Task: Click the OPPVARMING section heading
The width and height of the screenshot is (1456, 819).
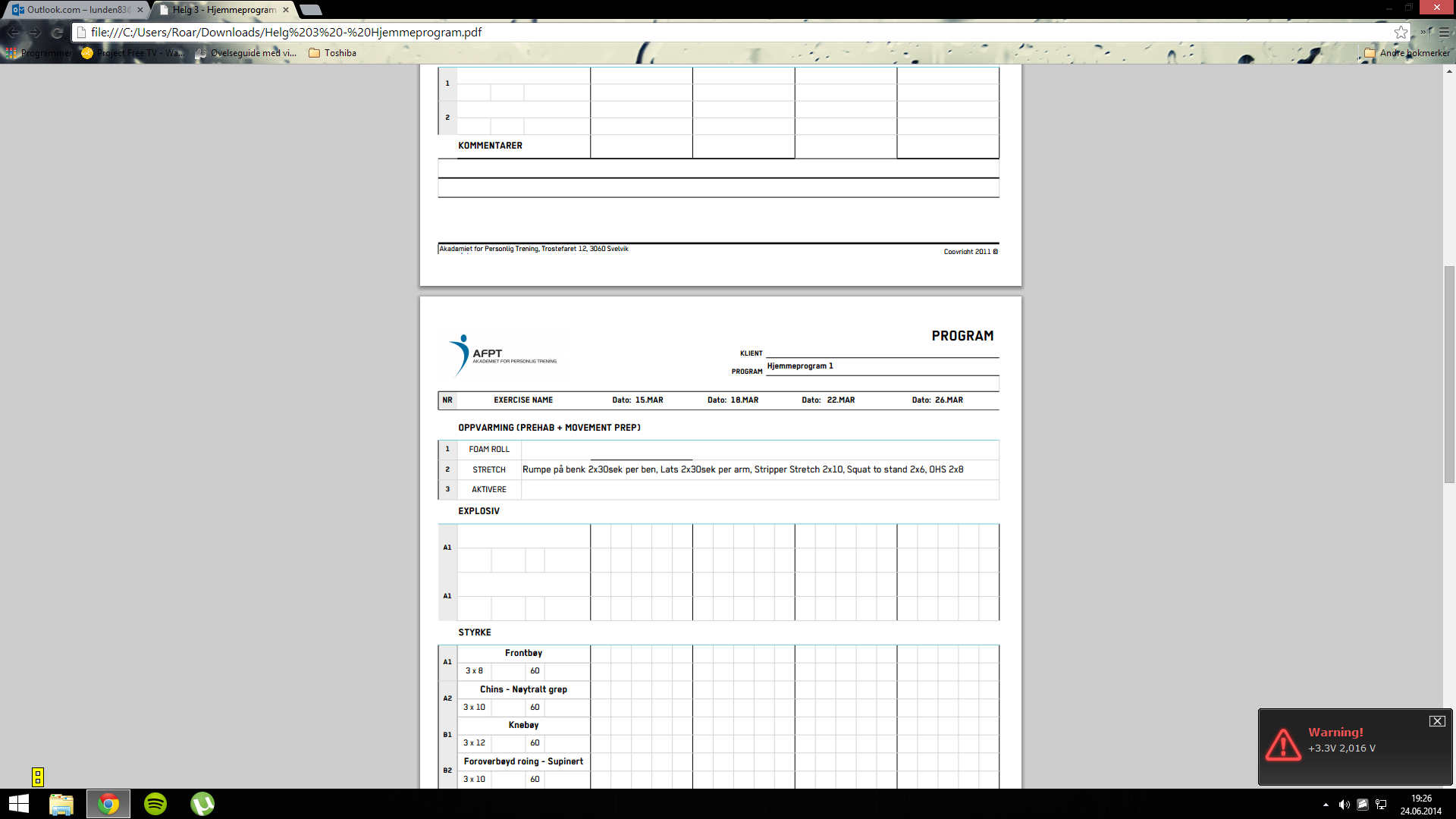Action: [x=549, y=428]
